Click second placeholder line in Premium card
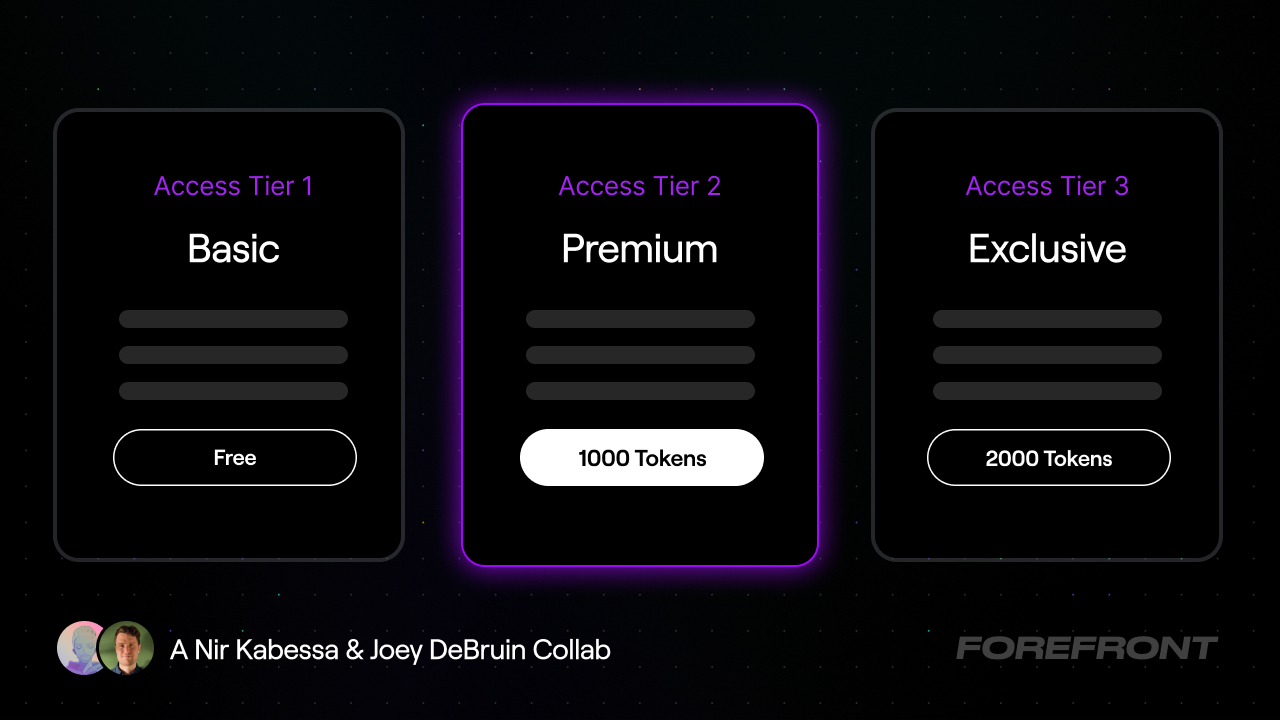1280x720 pixels. click(640, 355)
